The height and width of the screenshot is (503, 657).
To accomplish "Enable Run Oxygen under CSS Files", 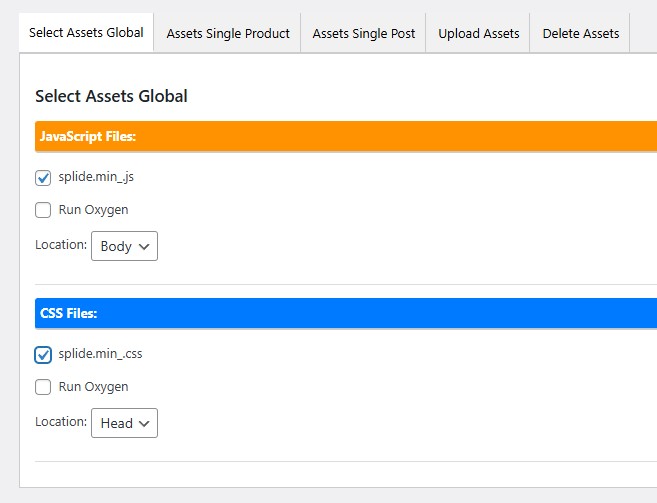I will [43, 387].
